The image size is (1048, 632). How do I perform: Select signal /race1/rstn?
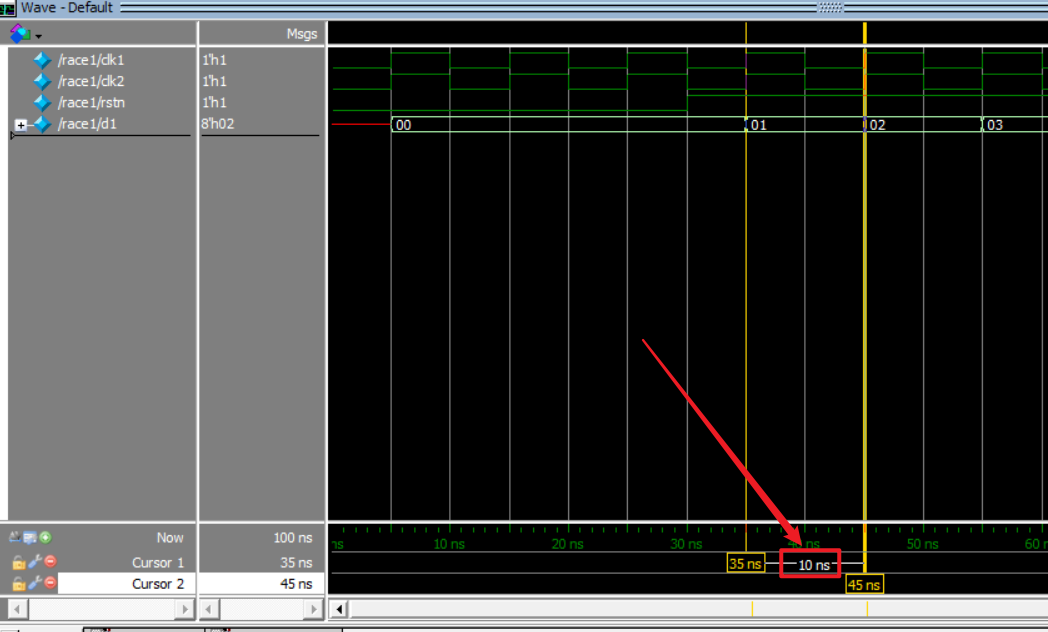click(92, 103)
